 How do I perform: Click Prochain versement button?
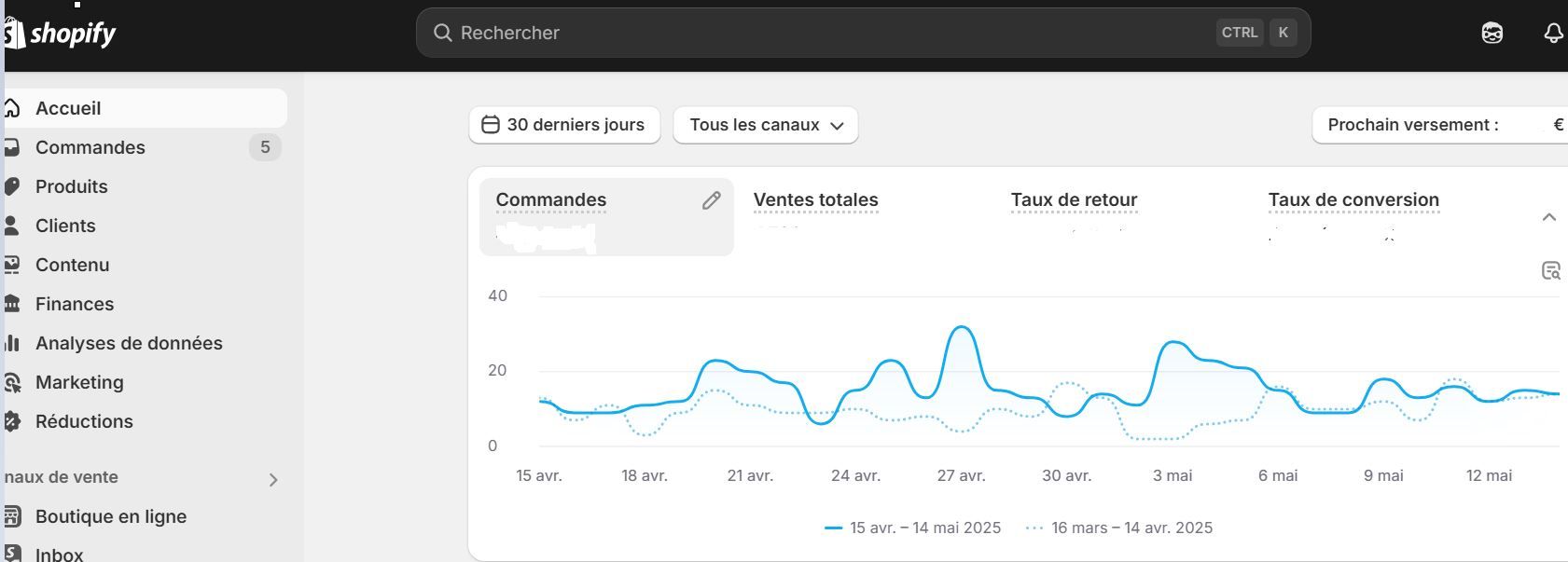tap(1439, 125)
